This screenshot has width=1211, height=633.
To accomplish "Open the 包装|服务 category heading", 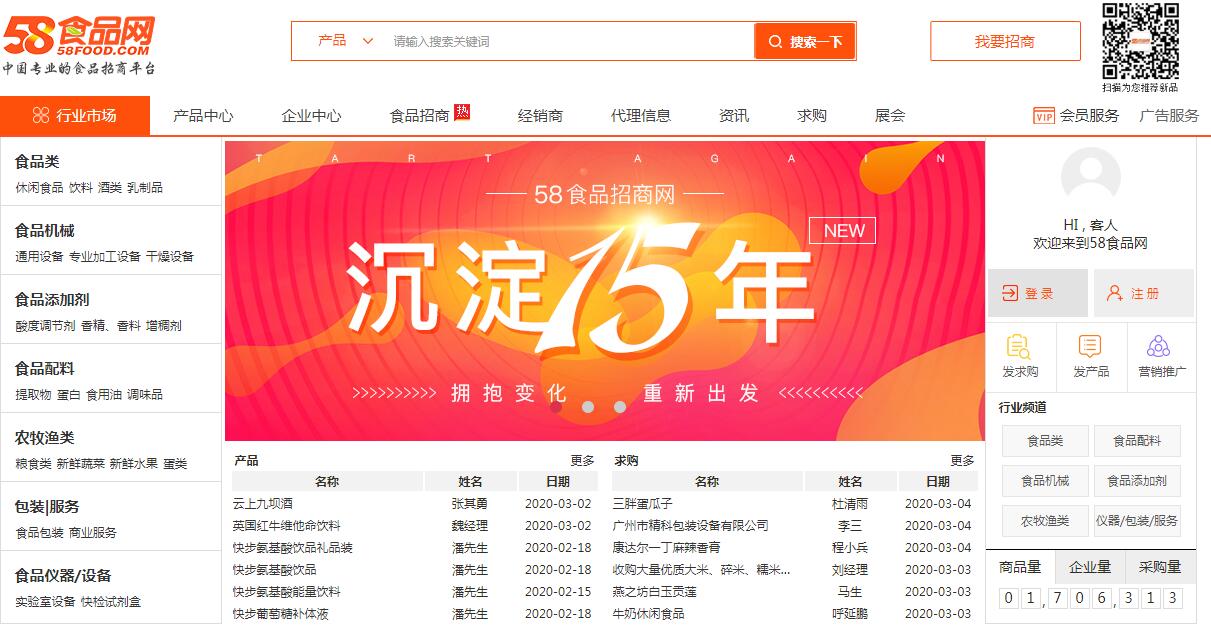I will tap(47, 507).
